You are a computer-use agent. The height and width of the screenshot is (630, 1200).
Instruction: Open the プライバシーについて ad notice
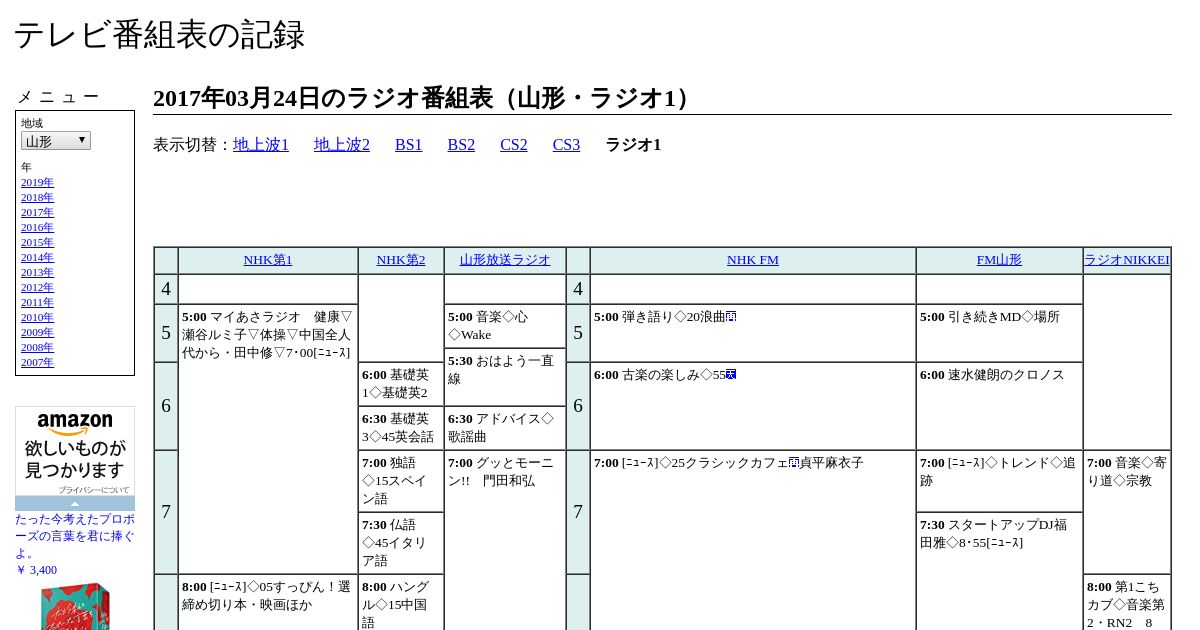93,490
